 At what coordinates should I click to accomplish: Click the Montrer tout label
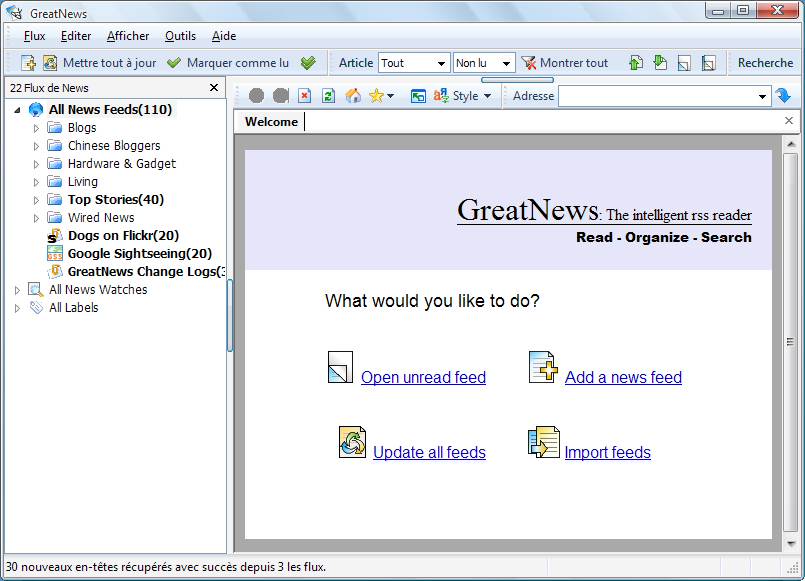[x=573, y=63]
